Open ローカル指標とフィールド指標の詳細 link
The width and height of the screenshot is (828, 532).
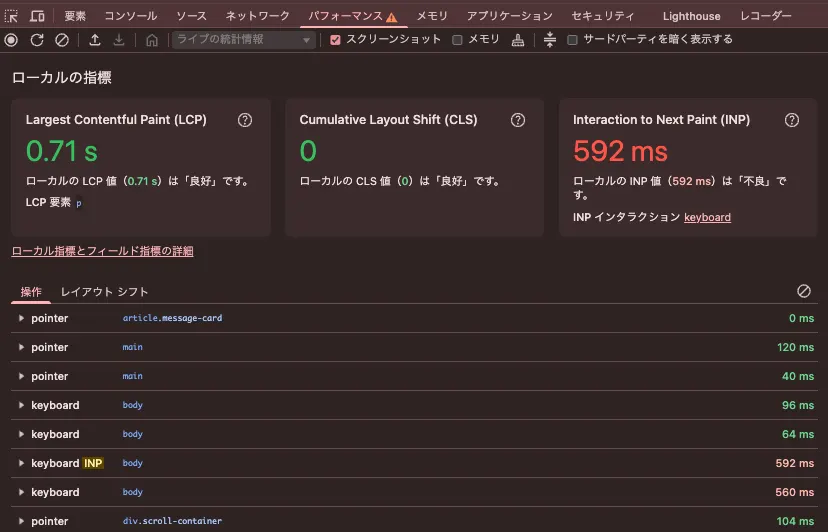(102, 251)
